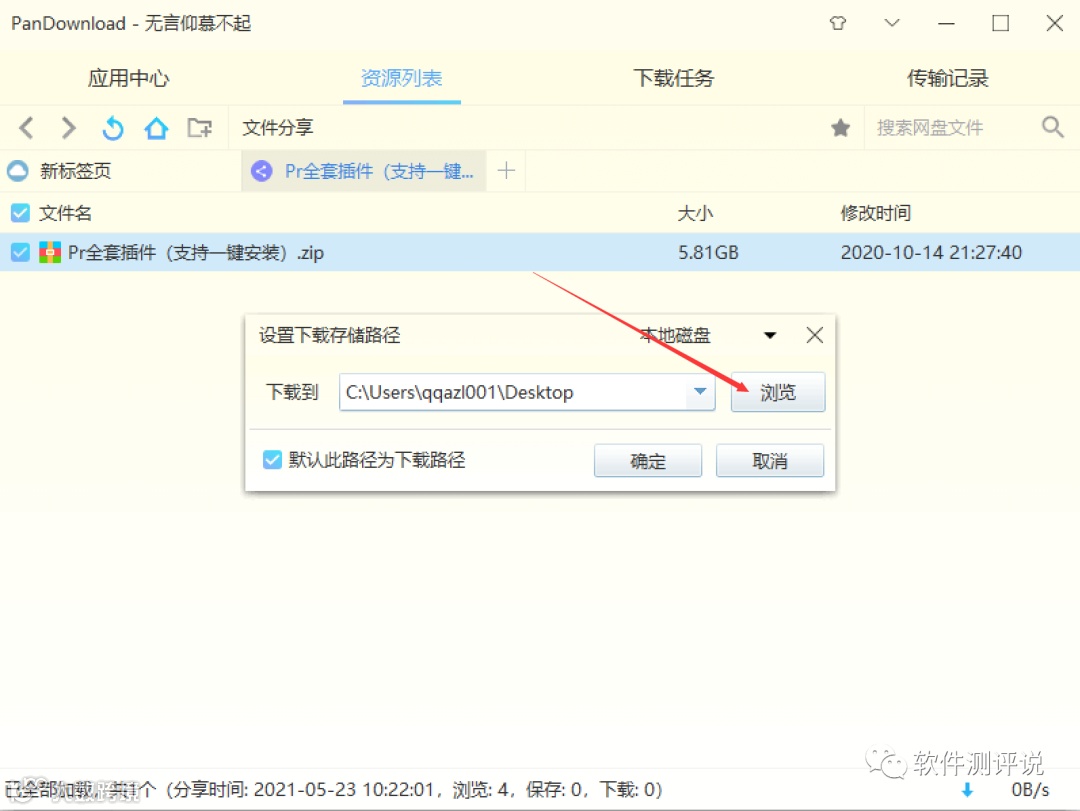Image resolution: width=1080 pixels, height=811 pixels.
Task: Switch to the 应用中心 tab
Action: pyautogui.click(x=128, y=78)
